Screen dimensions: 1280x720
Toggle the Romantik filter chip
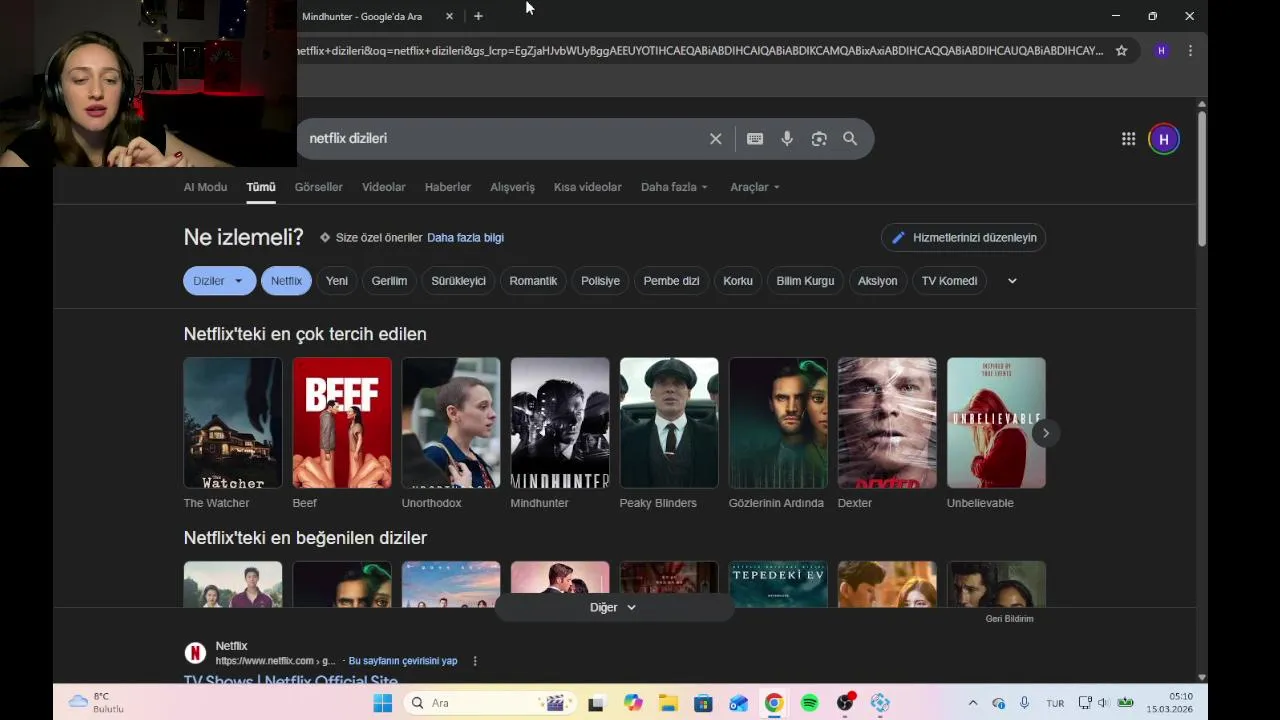pos(533,281)
